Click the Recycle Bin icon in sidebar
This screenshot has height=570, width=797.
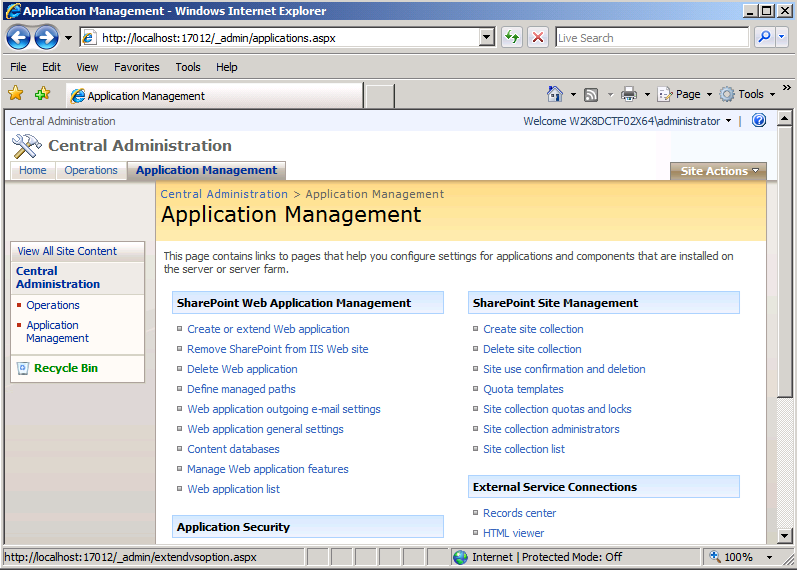(x=23, y=368)
